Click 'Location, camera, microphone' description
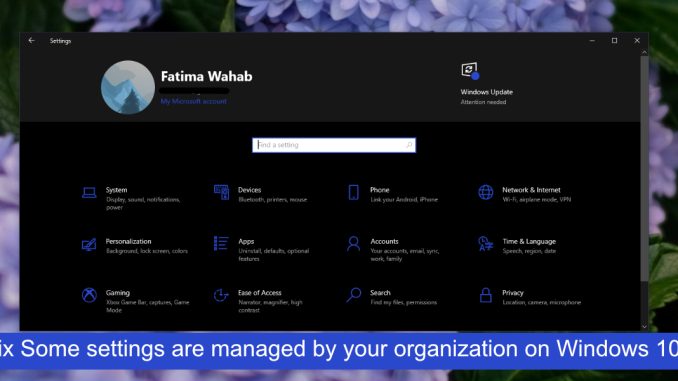This screenshot has height=381, width=678. (541, 302)
